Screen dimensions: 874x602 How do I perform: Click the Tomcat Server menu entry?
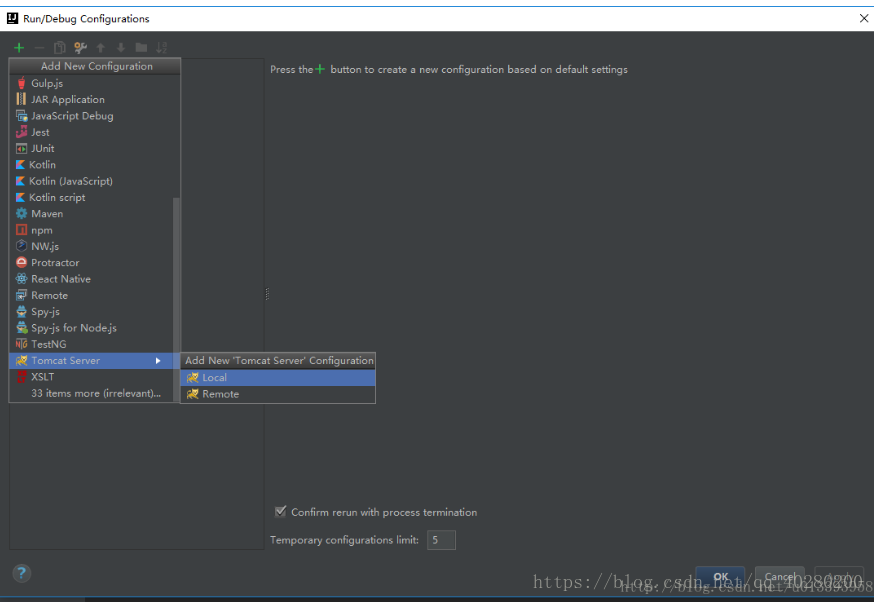92,361
